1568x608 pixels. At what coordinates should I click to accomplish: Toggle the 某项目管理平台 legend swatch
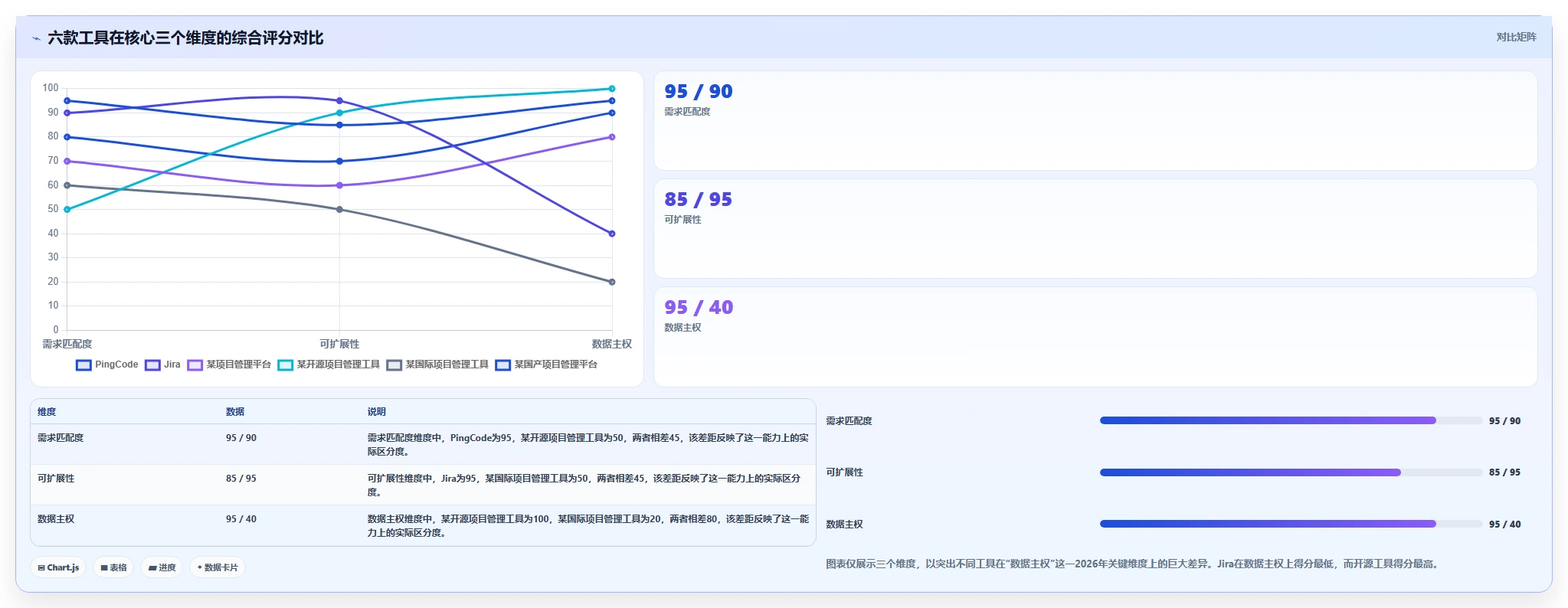coord(195,365)
